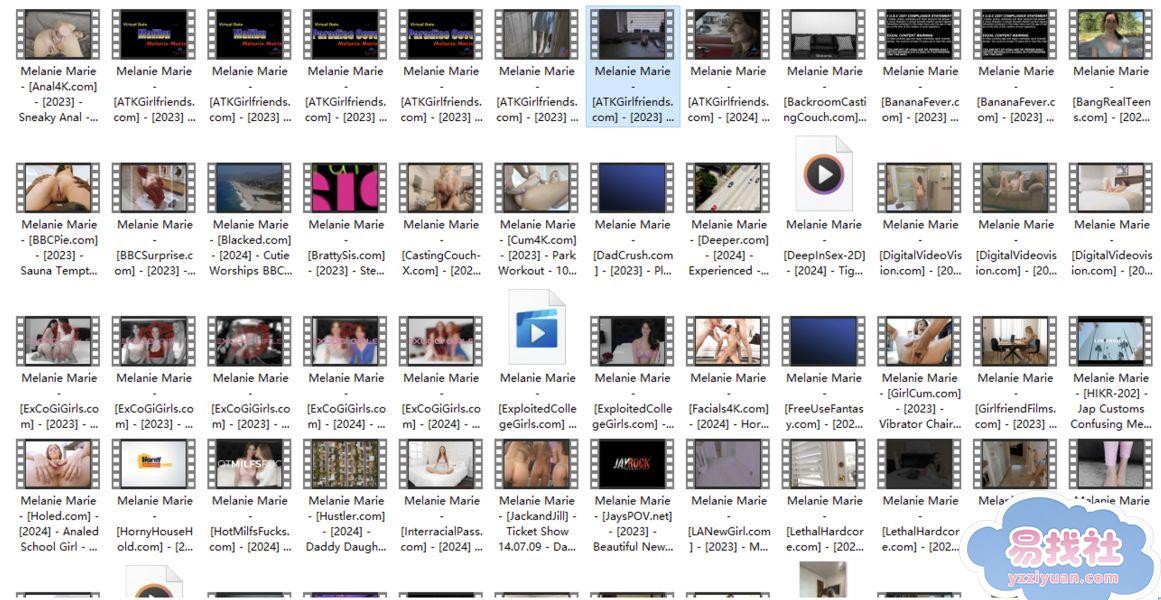This screenshot has height=600, width=1161.
Task: Select the DadCrush.com 2023 video file
Action: pos(632,188)
